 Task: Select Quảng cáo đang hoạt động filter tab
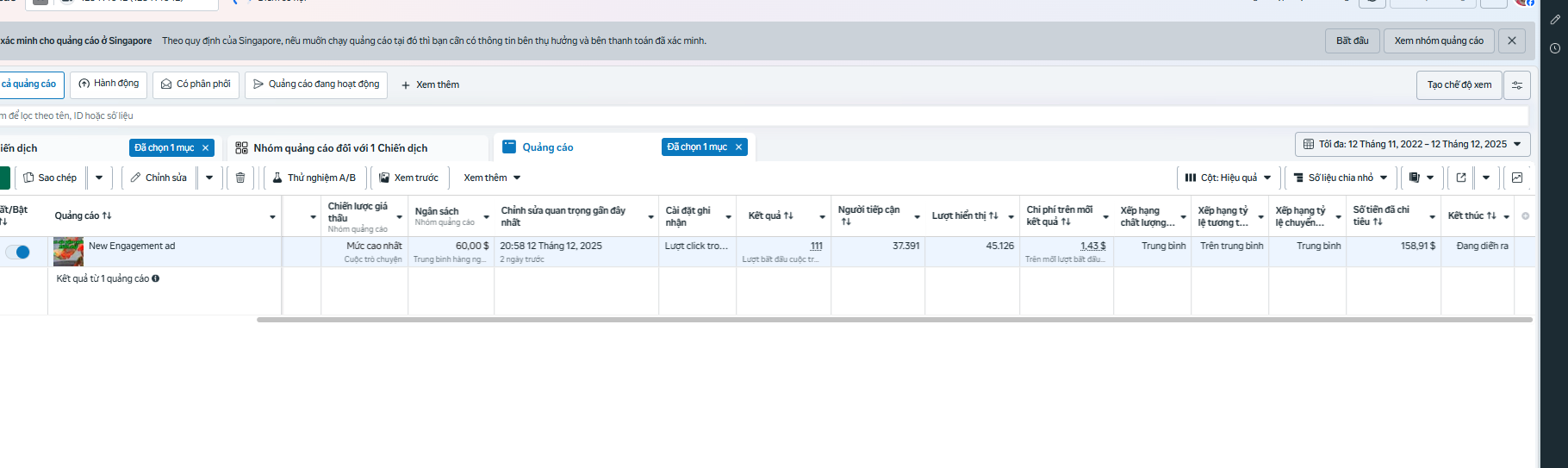pyautogui.click(x=315, y=84)
